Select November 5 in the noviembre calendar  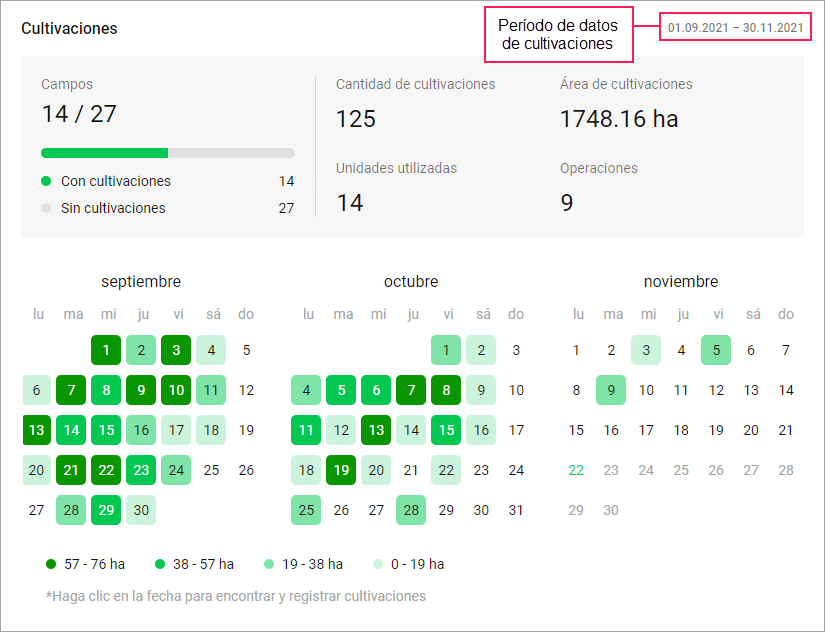[716, 351]
